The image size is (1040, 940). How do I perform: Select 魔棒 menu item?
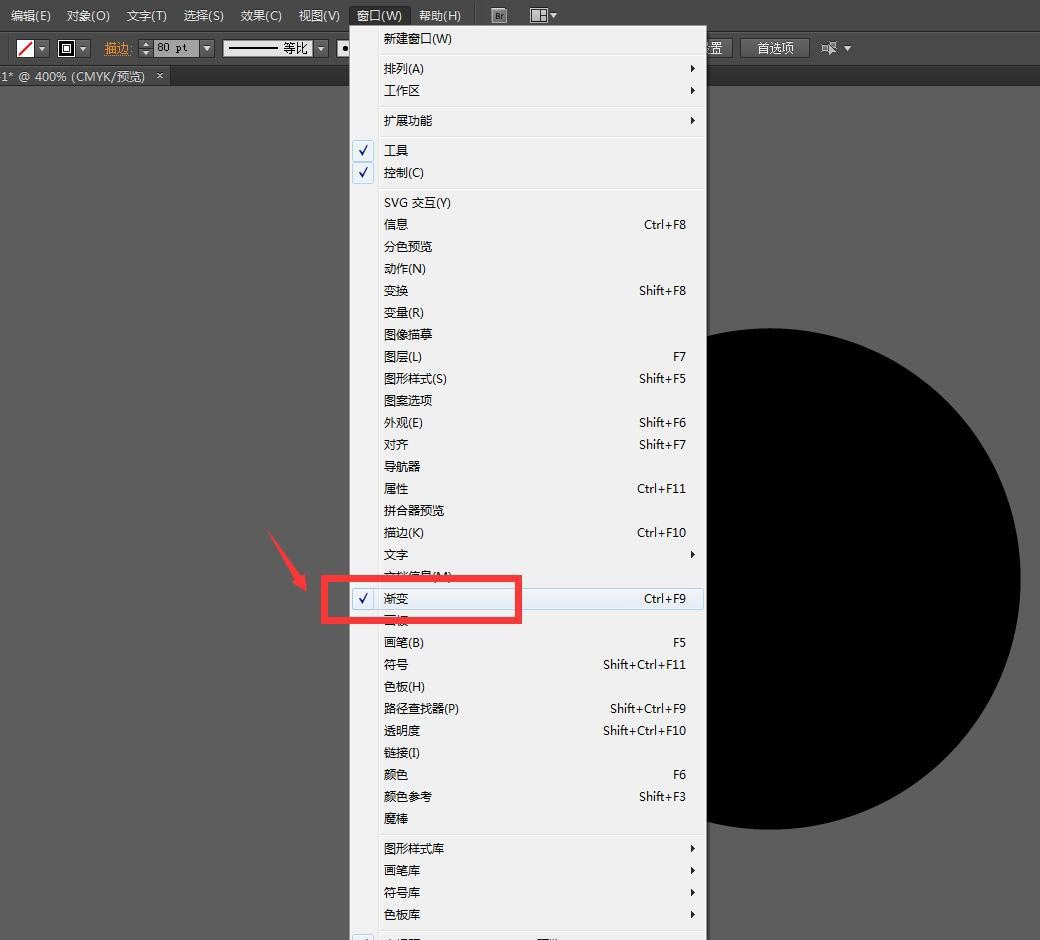pos(527,819)
